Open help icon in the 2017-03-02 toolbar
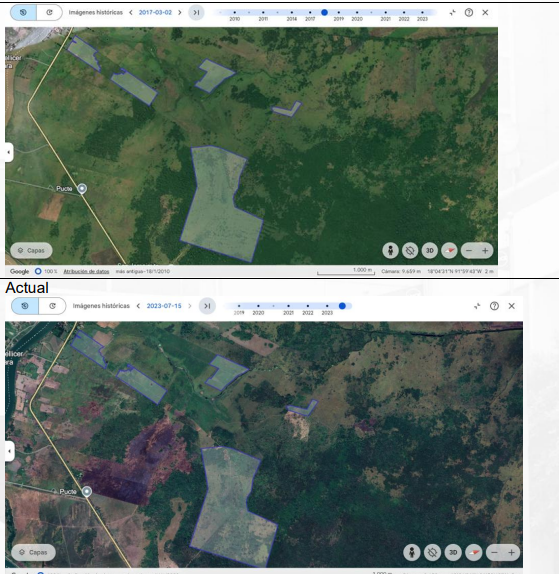 469,12
